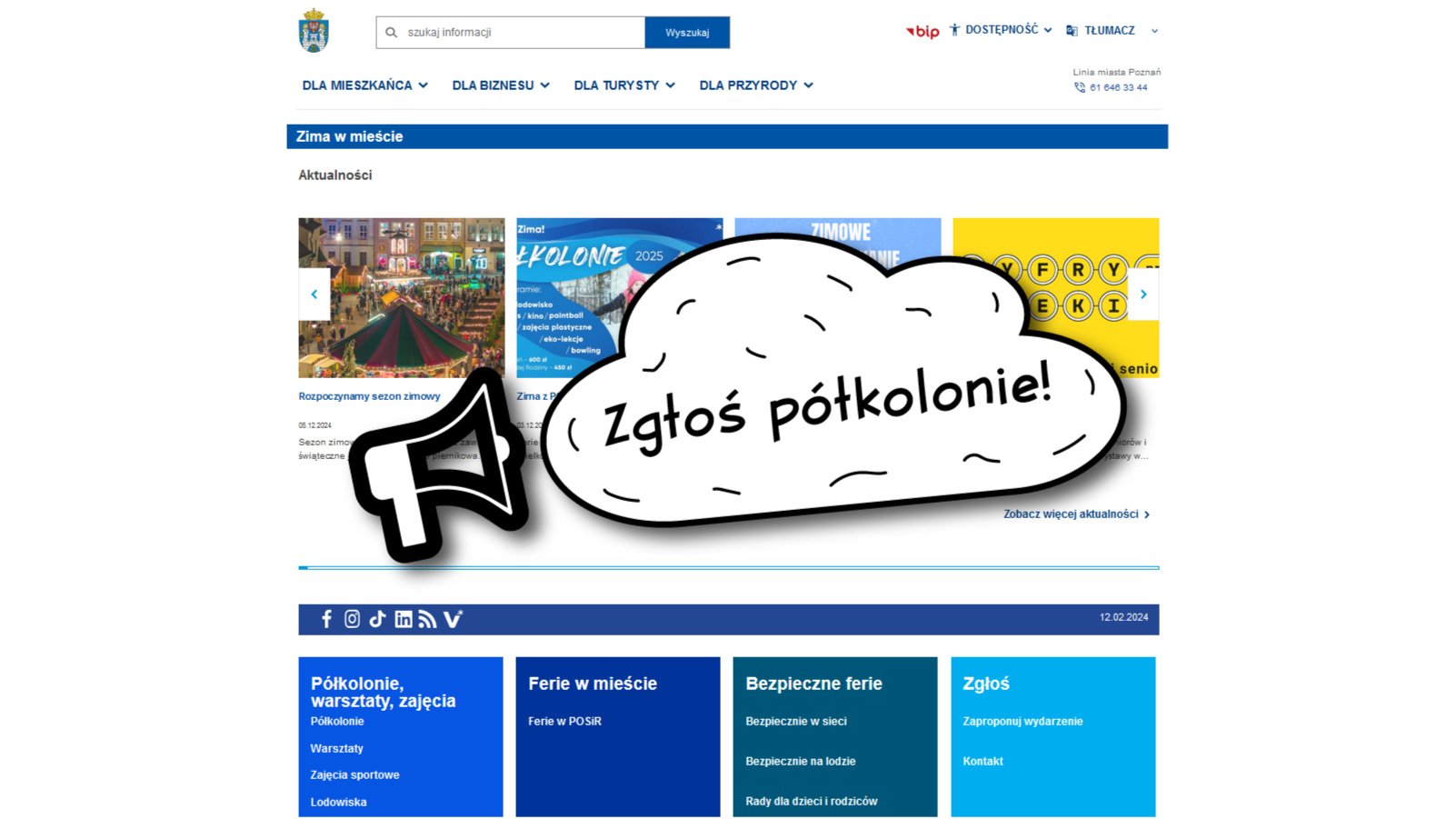Open the Facebook icon in social bar
Image resolution: width=1456 pixels, height=819 pixels.
[x=326, y=619]
